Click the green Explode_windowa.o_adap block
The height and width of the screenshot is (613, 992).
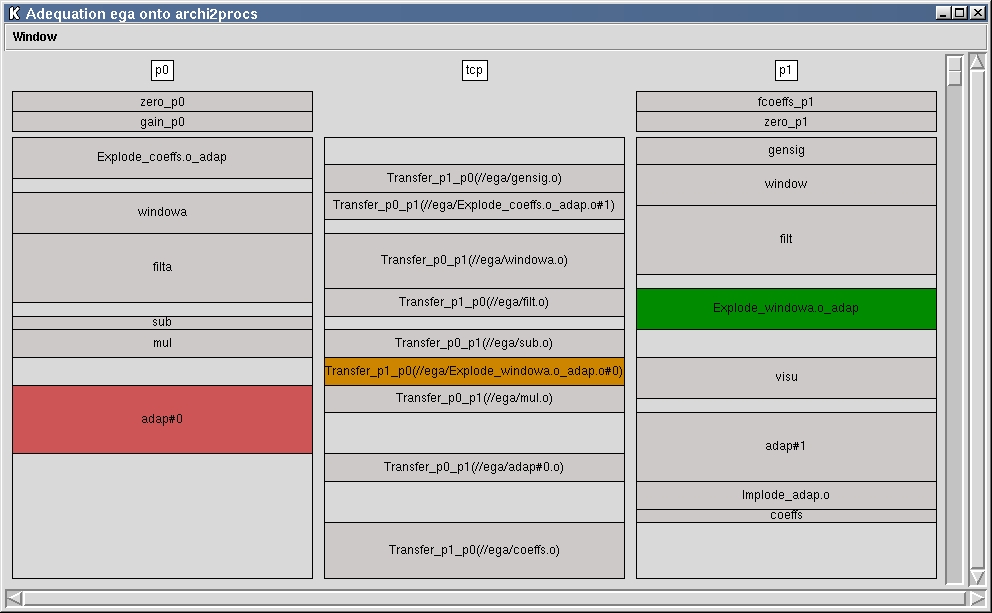coord(786,308)
